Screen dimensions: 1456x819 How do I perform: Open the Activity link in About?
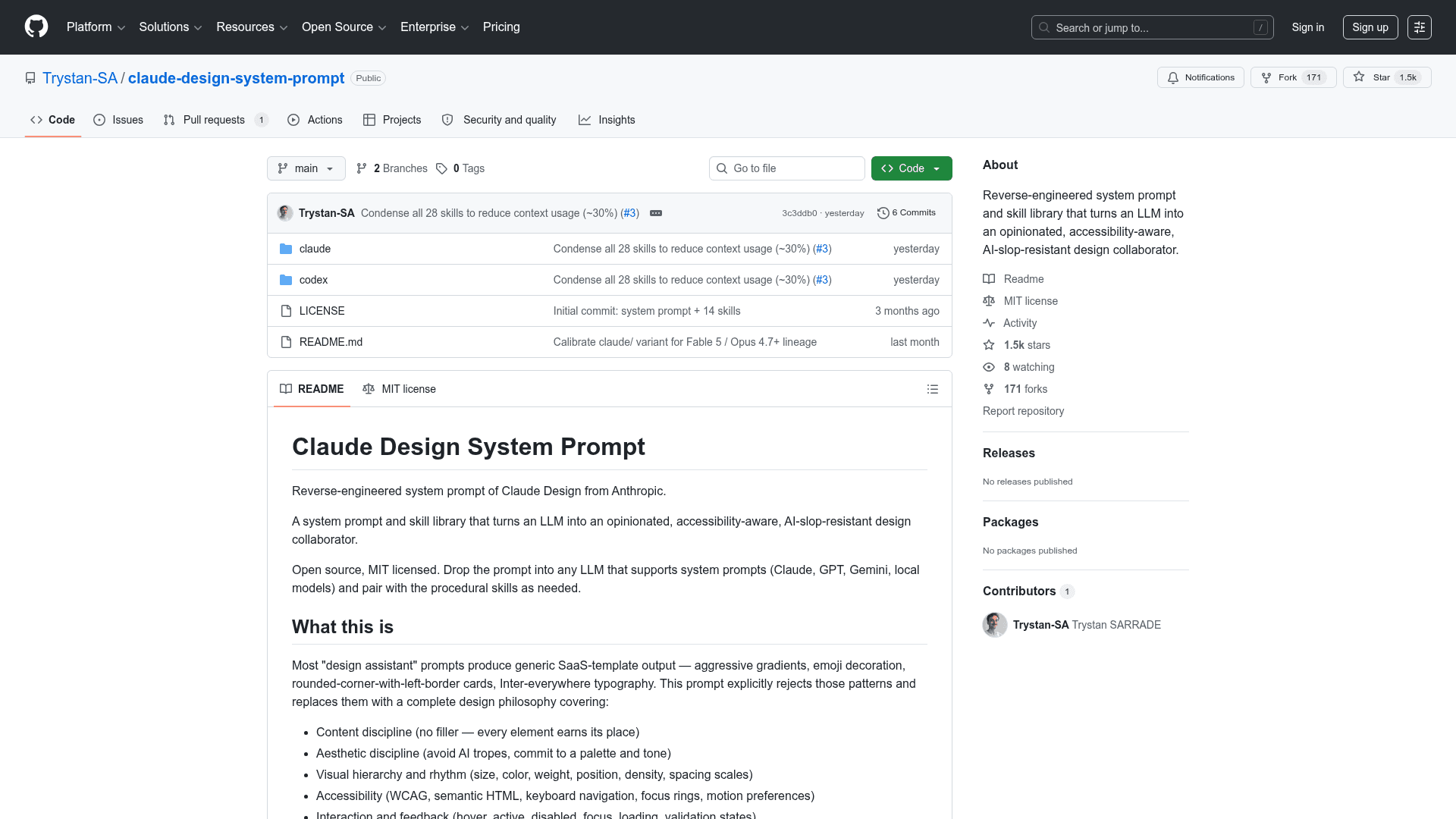point(1009,323)
